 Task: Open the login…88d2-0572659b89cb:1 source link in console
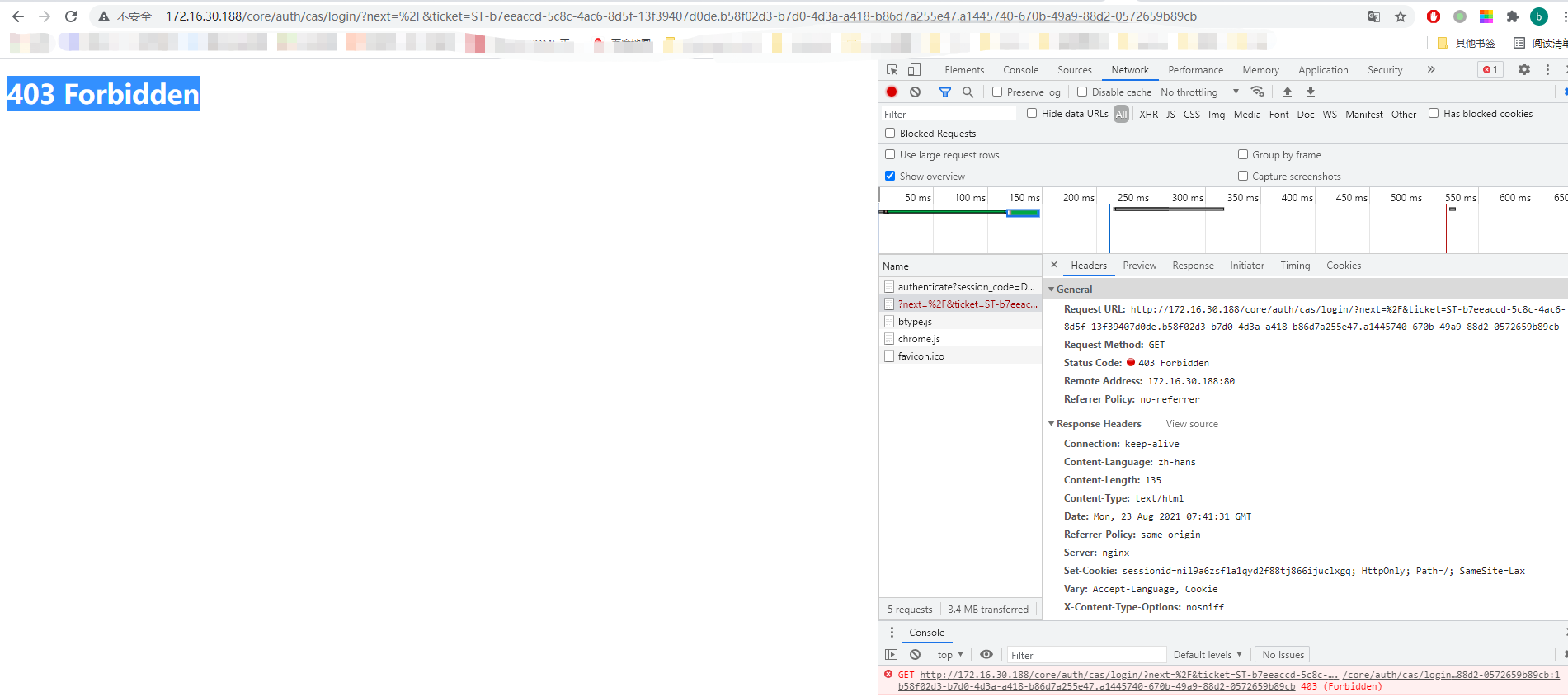[x=1451, y=675]
